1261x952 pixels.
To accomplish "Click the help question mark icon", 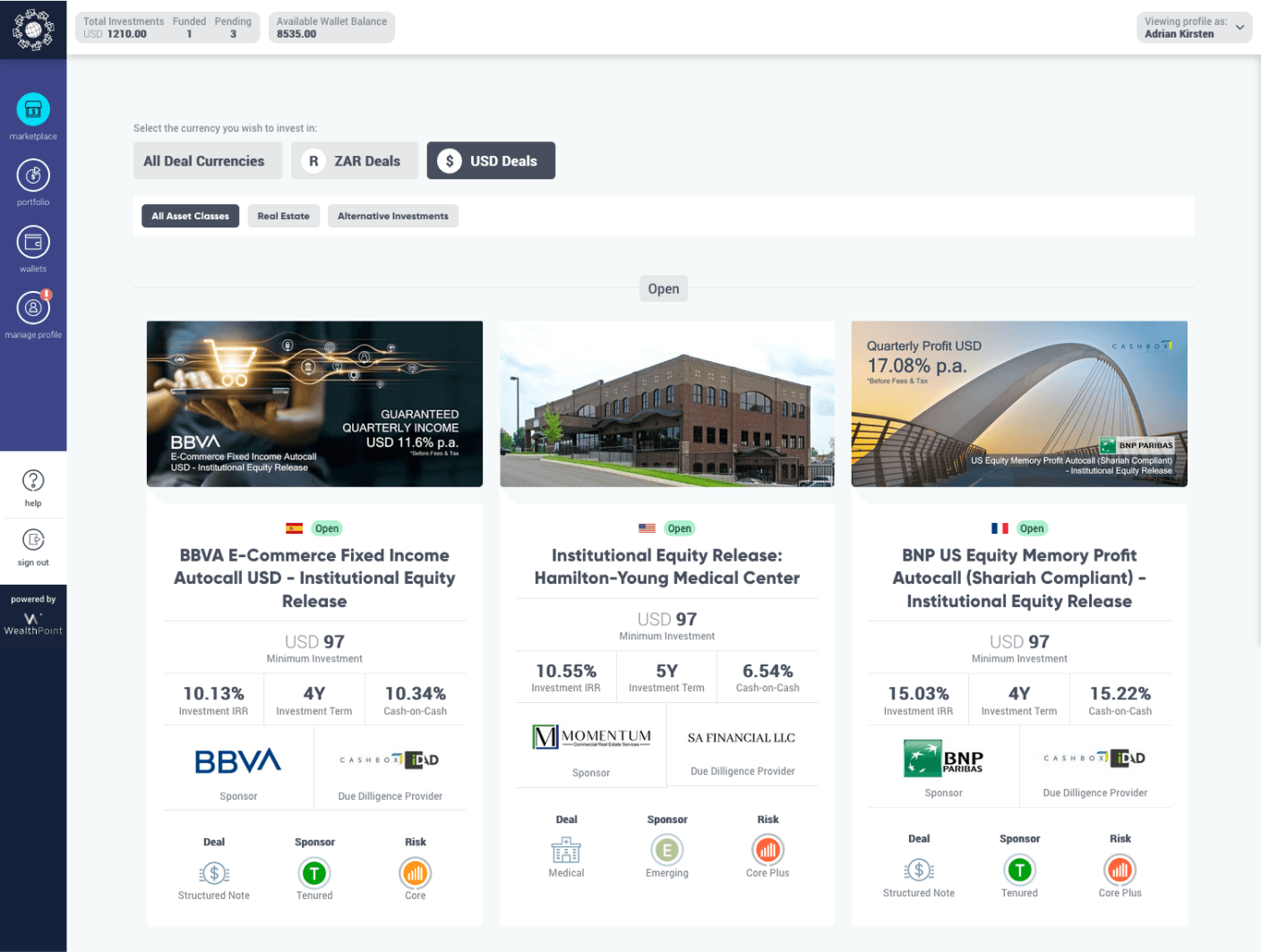I will point(33,481).
